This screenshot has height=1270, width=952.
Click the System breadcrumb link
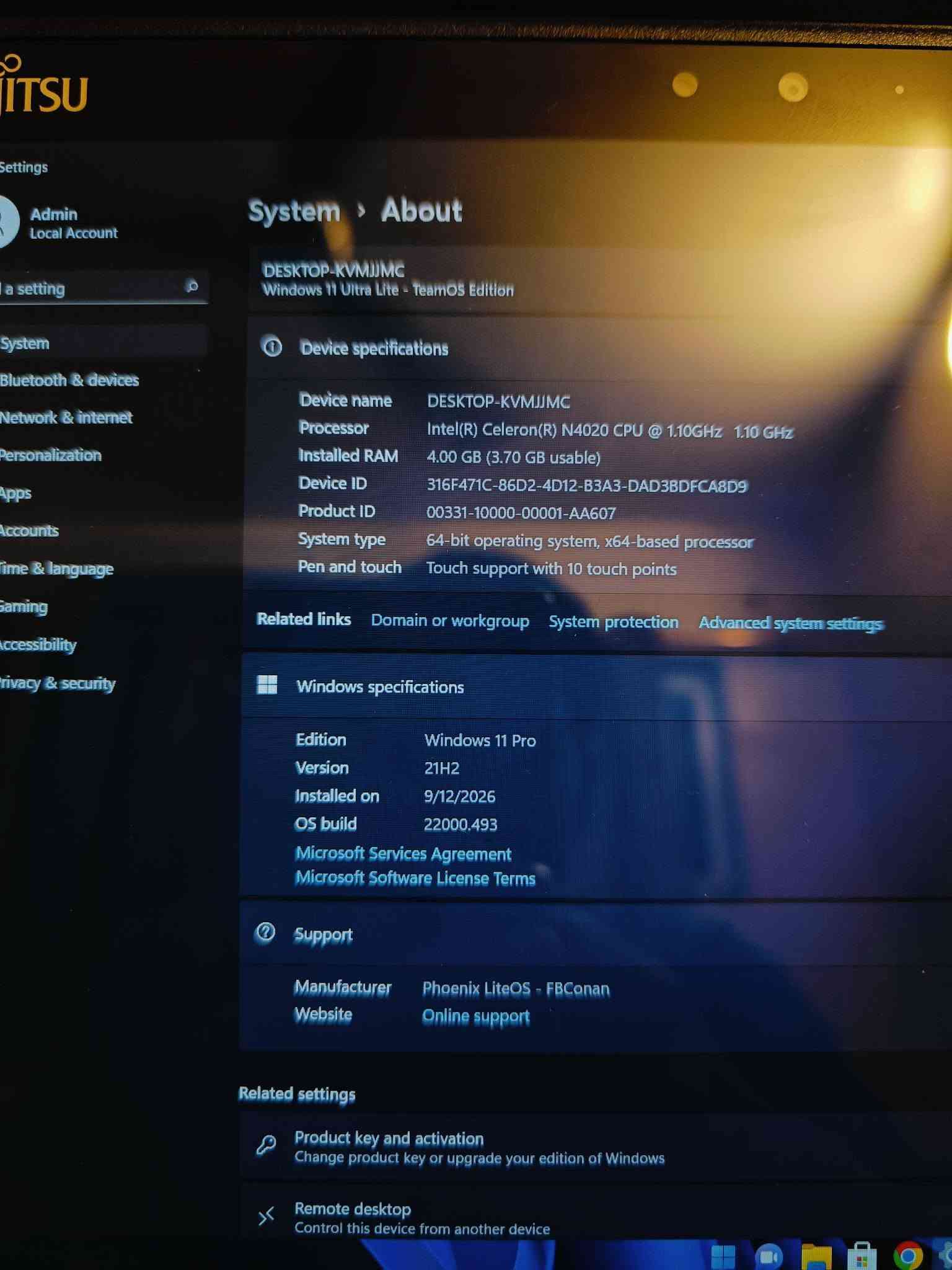[x=294, y=211]
